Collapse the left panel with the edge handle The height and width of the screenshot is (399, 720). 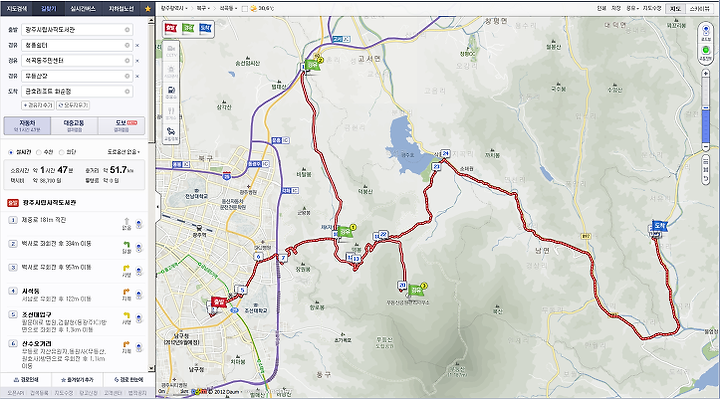[x=158, y=207]
